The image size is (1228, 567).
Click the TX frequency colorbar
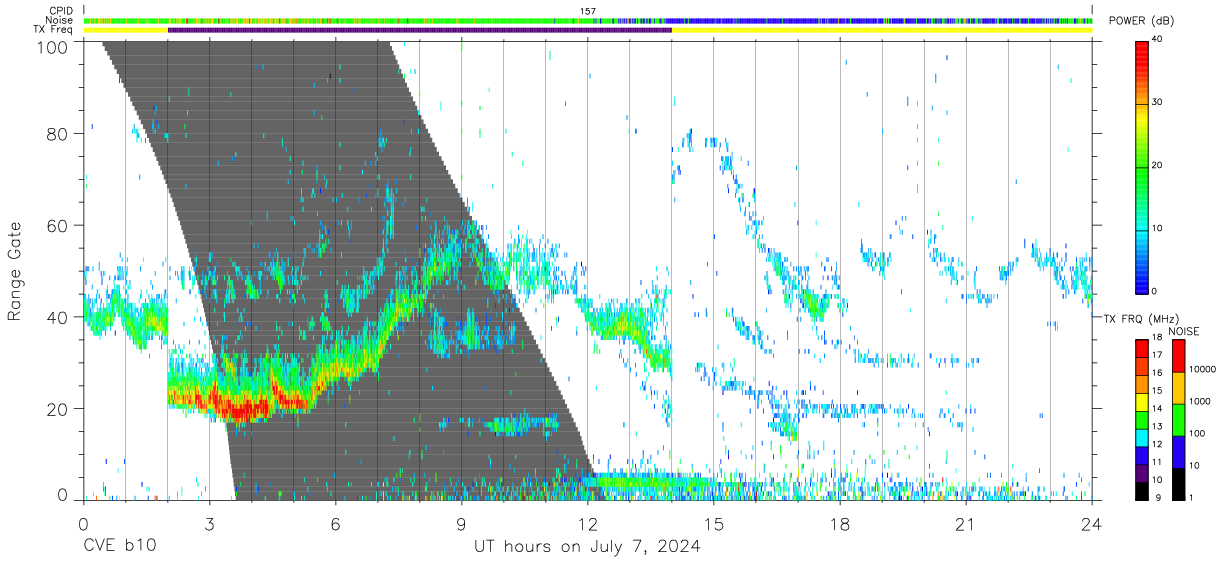[x=1142, y=418]
